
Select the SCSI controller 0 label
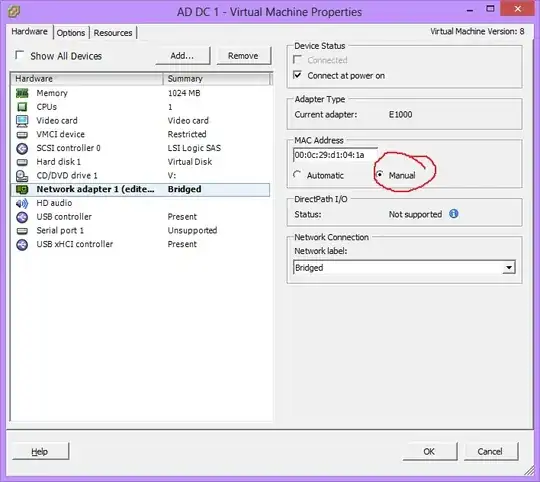[x=69, y=148]
